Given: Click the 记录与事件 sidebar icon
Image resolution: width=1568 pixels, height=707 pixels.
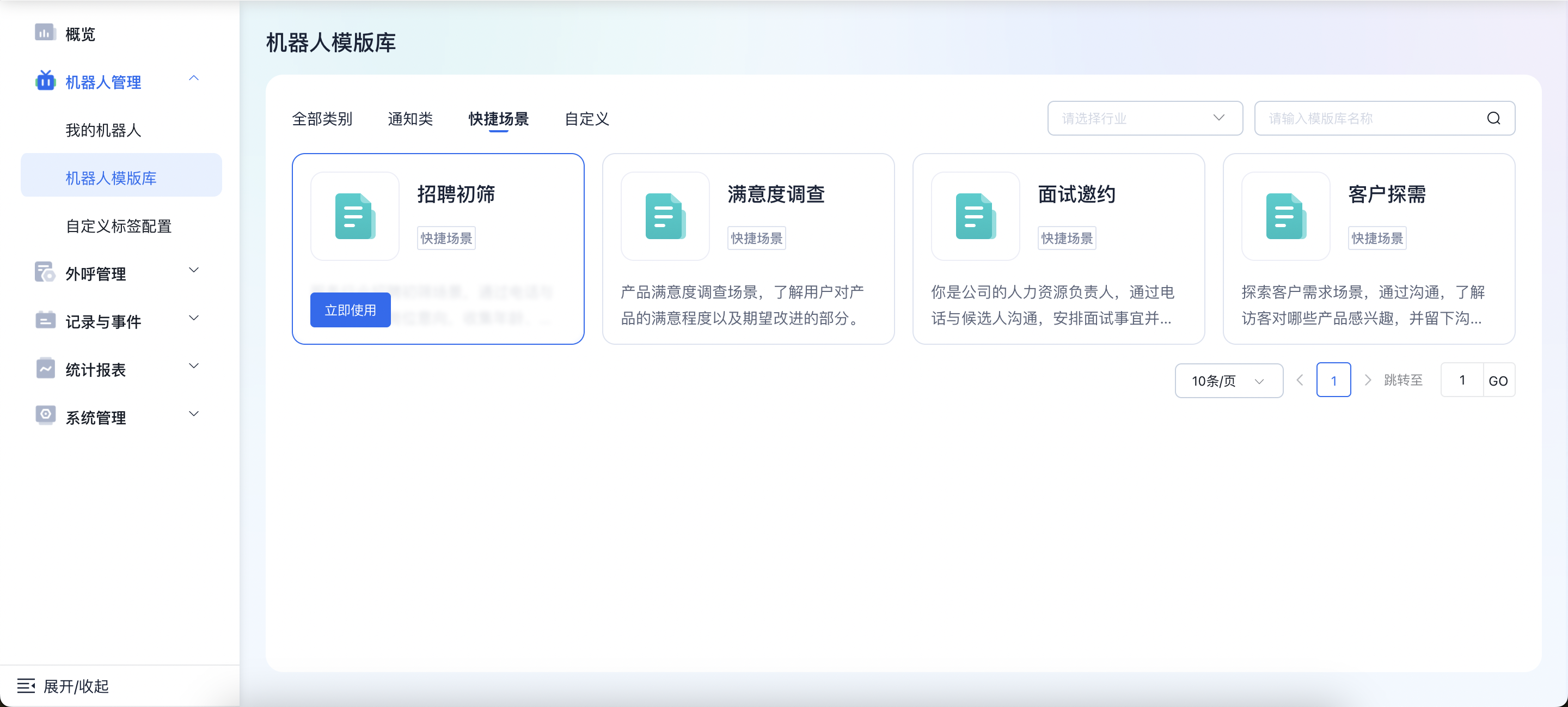Looking at the screenshot, I should [x=45, y=320].
